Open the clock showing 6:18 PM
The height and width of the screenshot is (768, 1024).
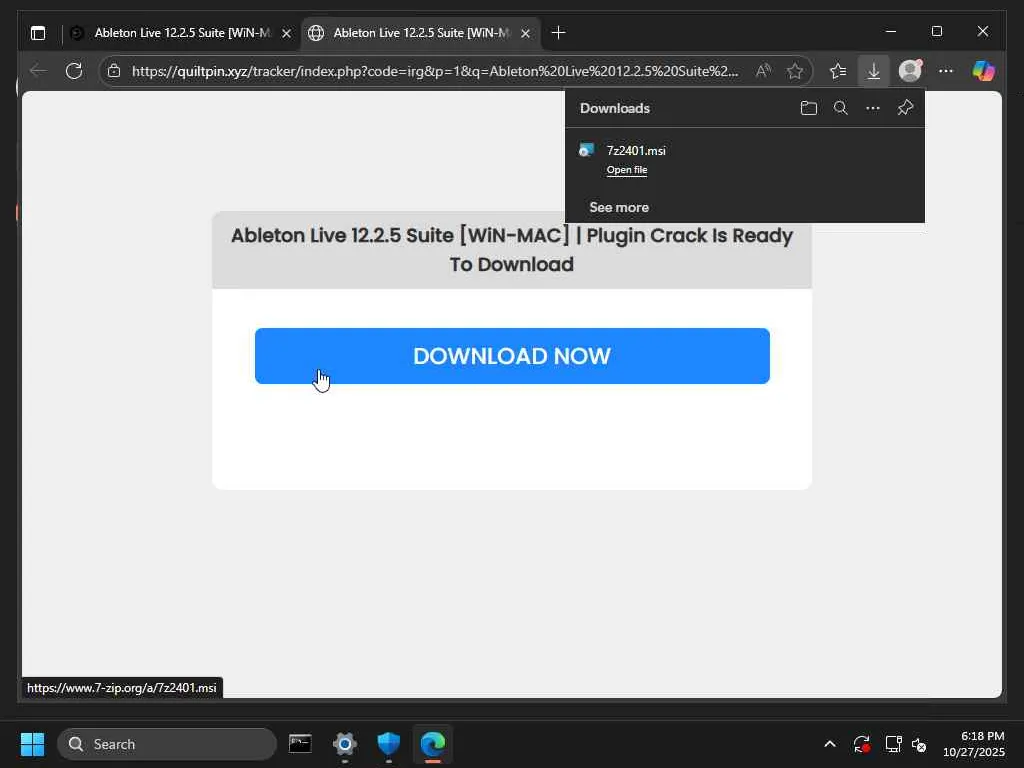[x=973, y=744]
